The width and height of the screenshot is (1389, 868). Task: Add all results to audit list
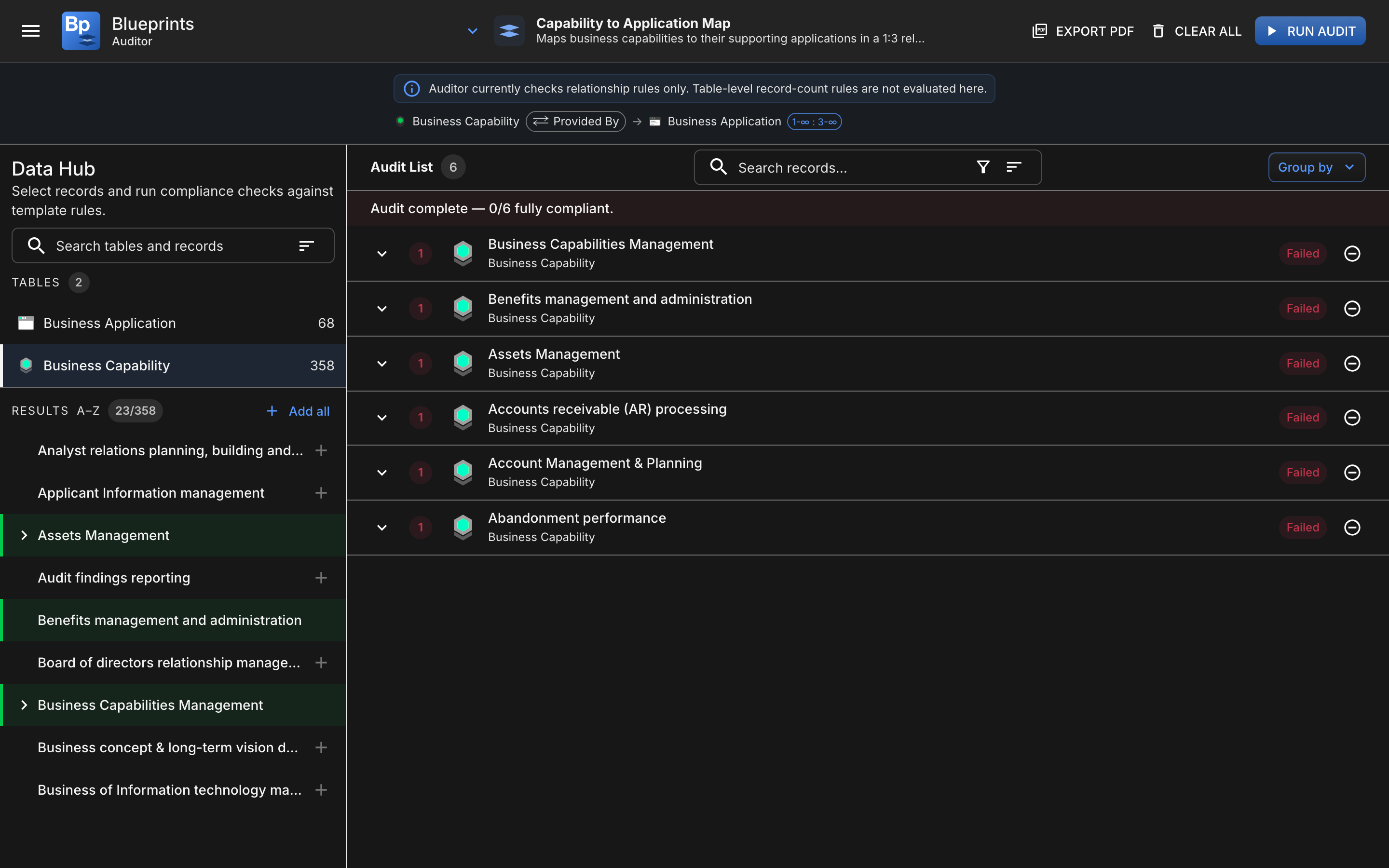(298, 411)
